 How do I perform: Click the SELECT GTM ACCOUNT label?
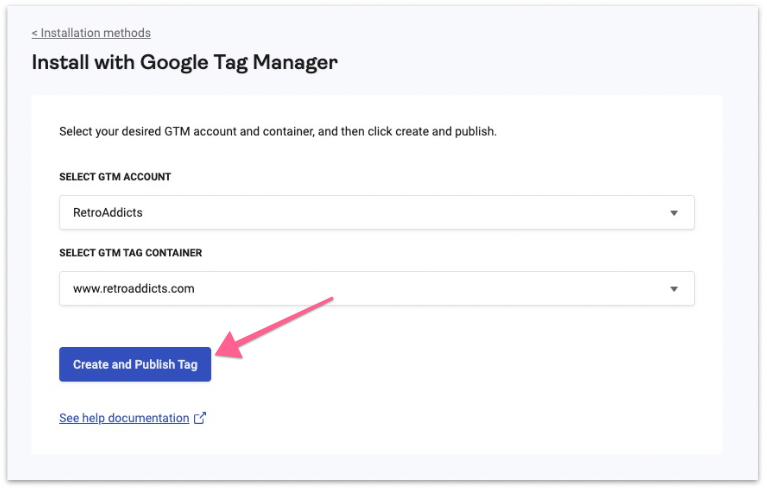point(115,177)
